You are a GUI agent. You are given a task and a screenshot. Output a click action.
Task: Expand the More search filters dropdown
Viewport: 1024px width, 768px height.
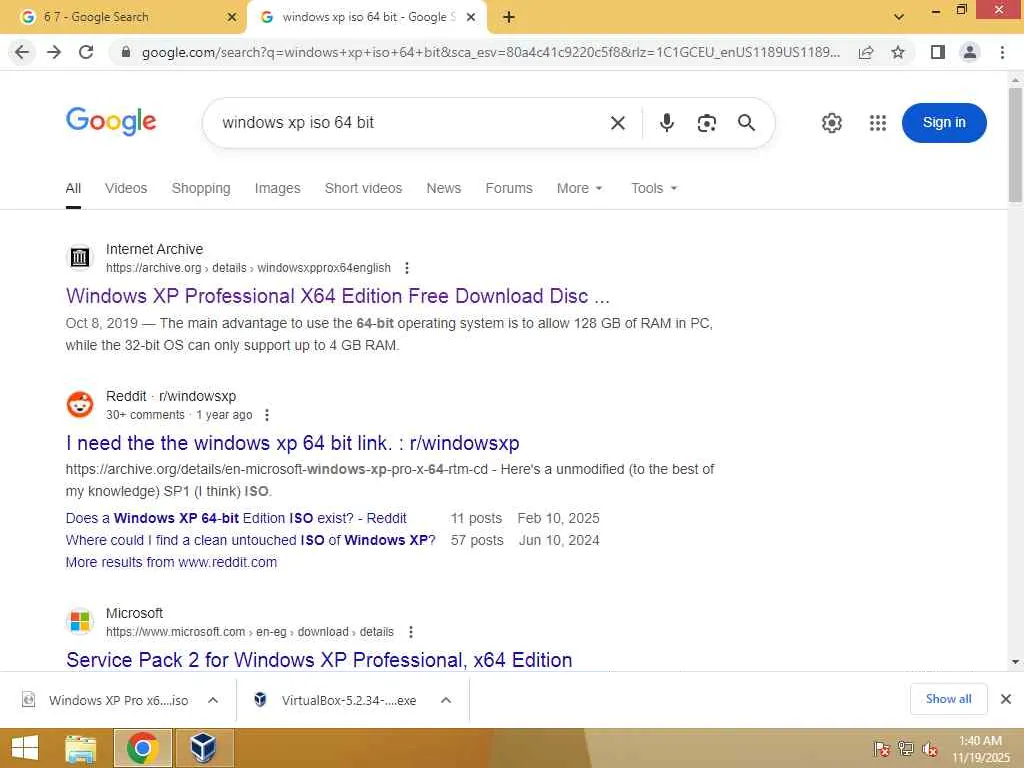point(579,189)
